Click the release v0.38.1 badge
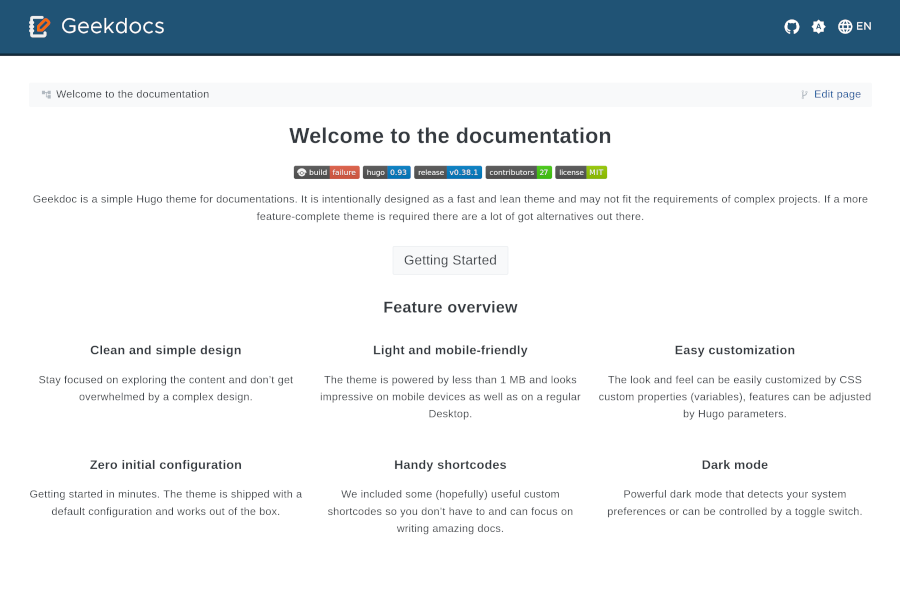The width and height of the screenshot is (900, 600). tap(448, 172)
